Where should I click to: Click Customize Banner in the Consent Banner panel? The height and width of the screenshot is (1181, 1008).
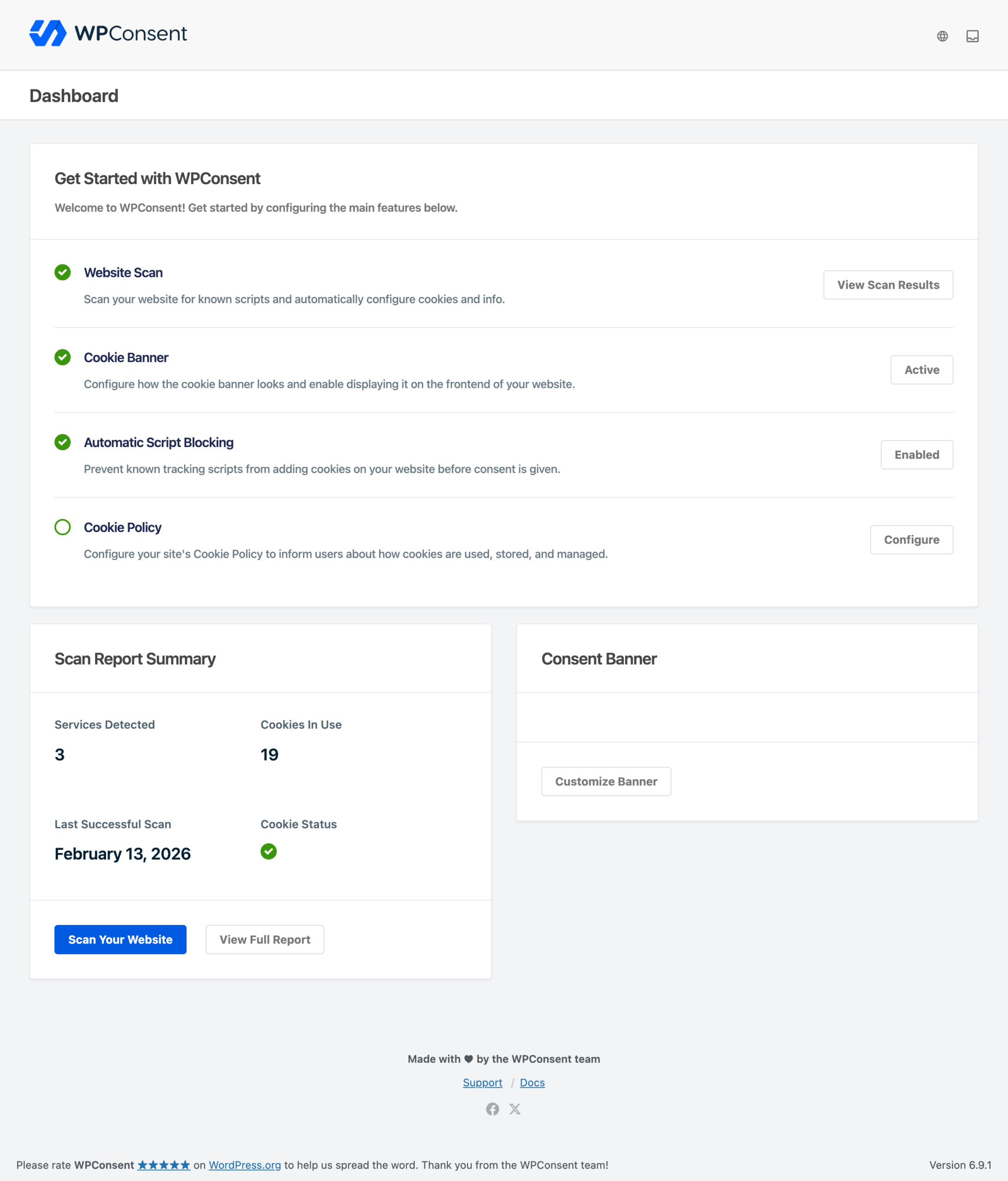coord(606,781)
